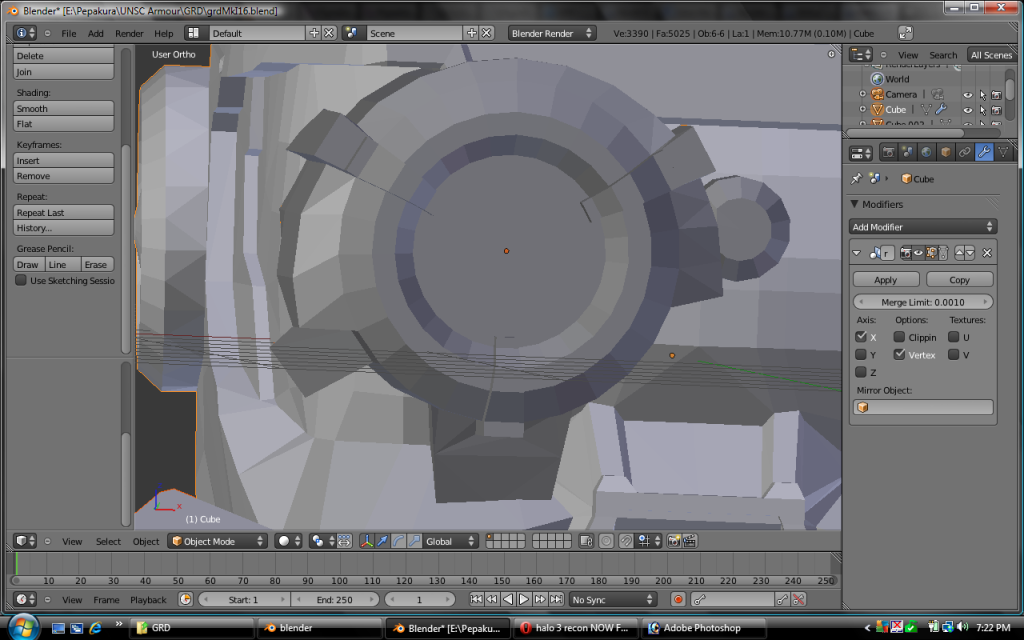Expand the Camera item in the outliner
1024x640 pixels.
click(x=863, y=94)
